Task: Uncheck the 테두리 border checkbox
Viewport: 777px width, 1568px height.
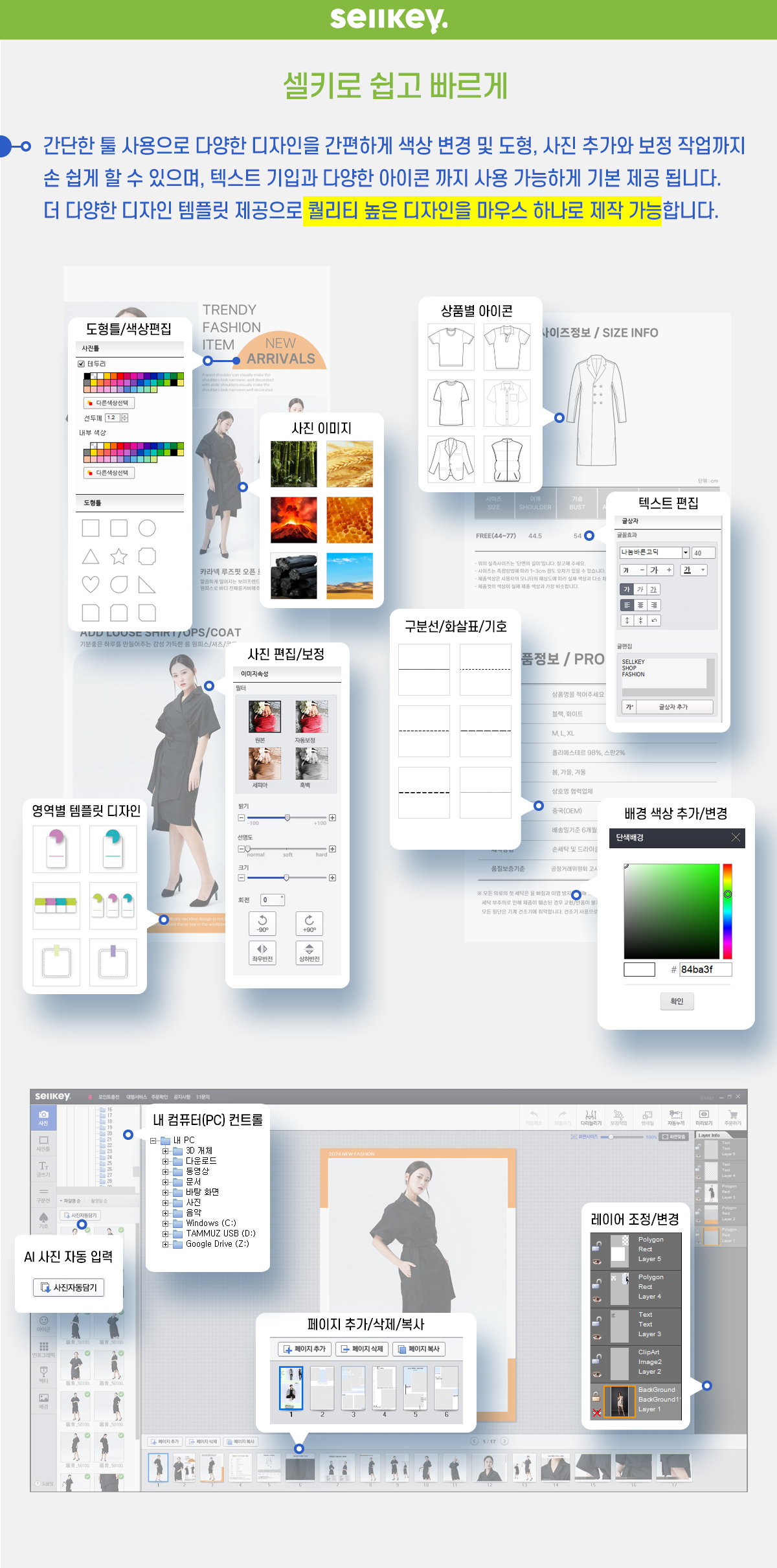Action: pos(82,364)
